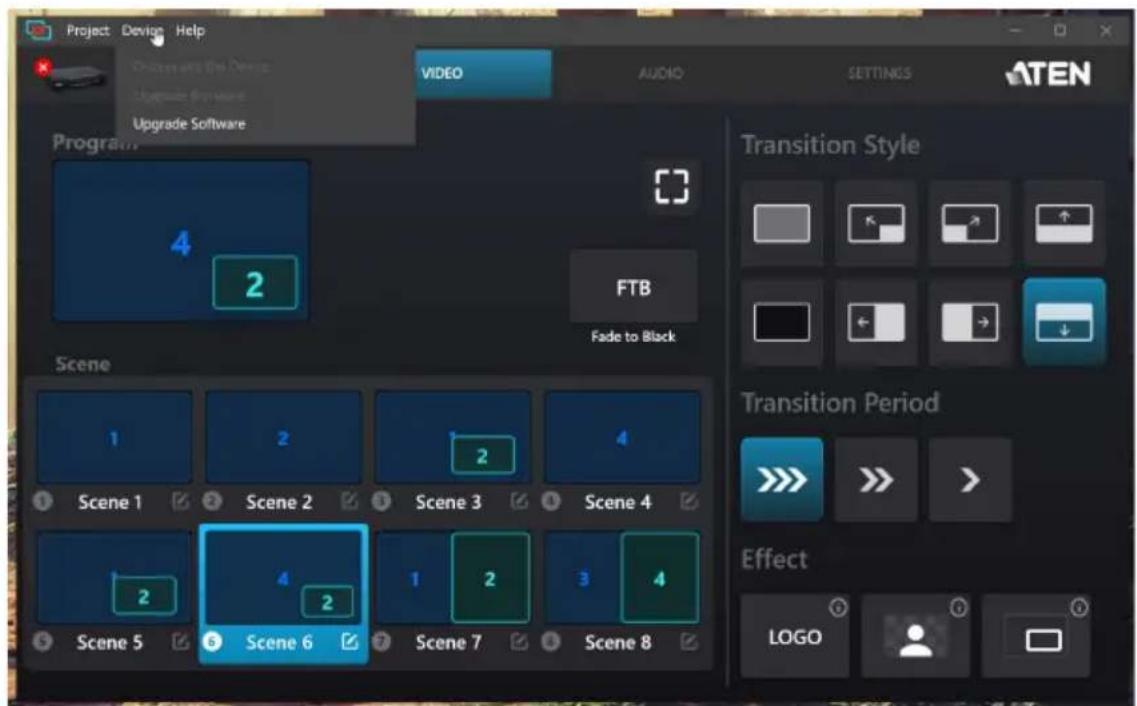Select Scene 8 side-by-side thumbnail

622,578
